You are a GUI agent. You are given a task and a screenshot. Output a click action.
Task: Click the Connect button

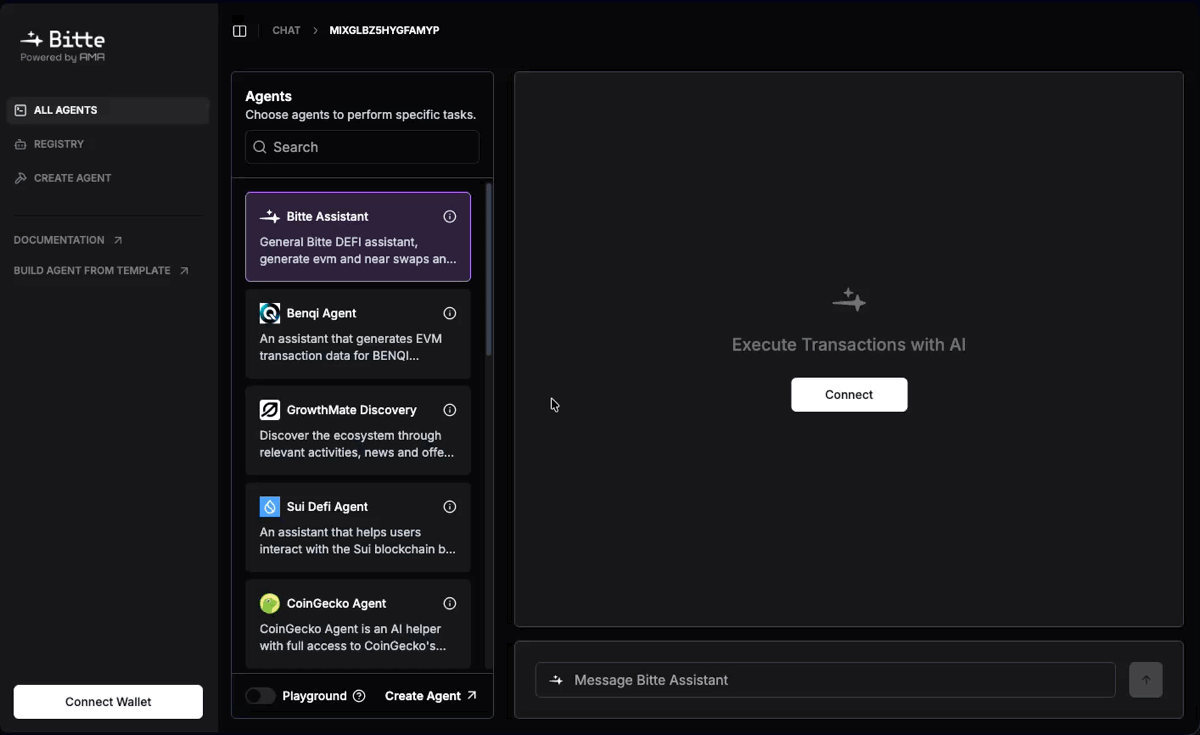click(x=849, y=394)
